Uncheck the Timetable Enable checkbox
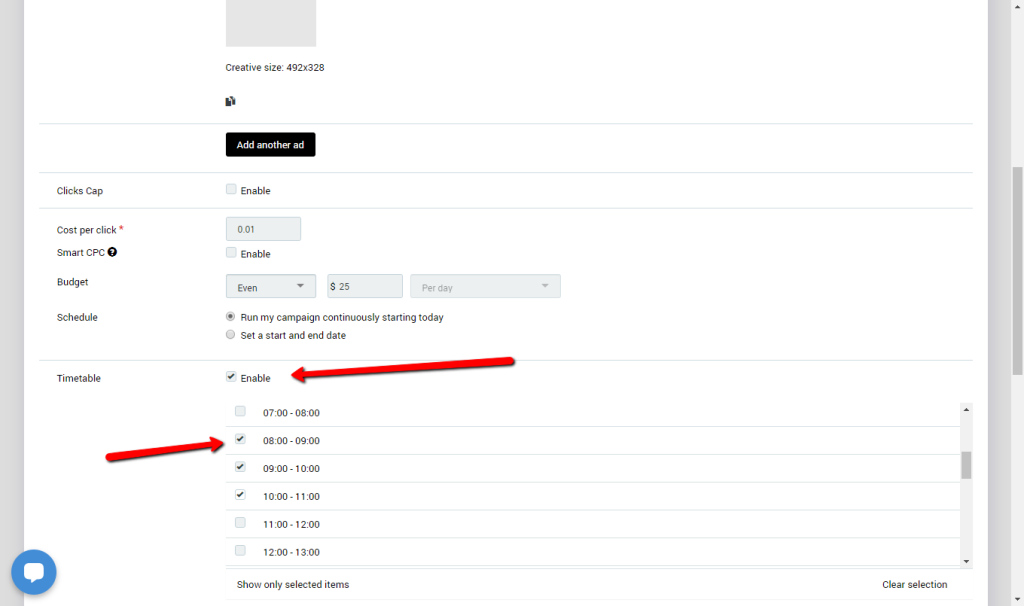This screenshot has height=606, width=1024. (232, 377)
